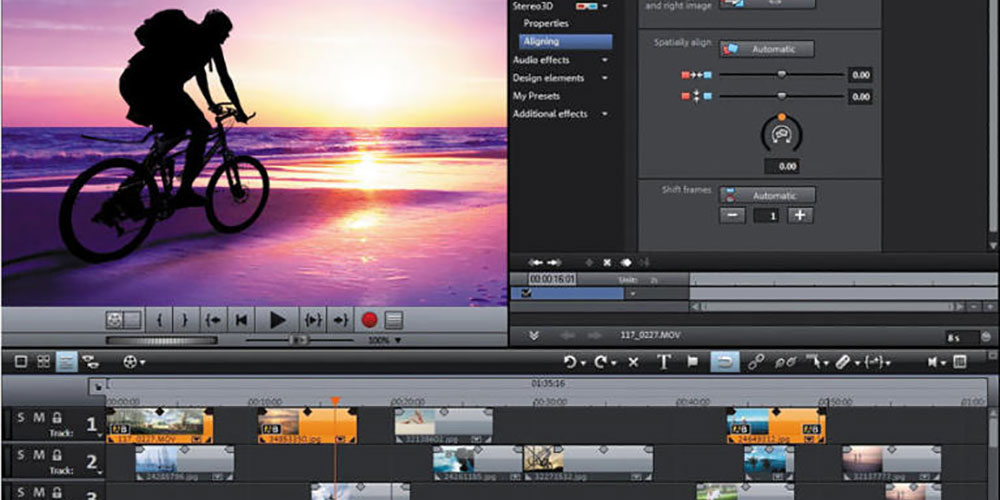
Task: Click the Automatic button for Shift frames
Action: point(767,195)
